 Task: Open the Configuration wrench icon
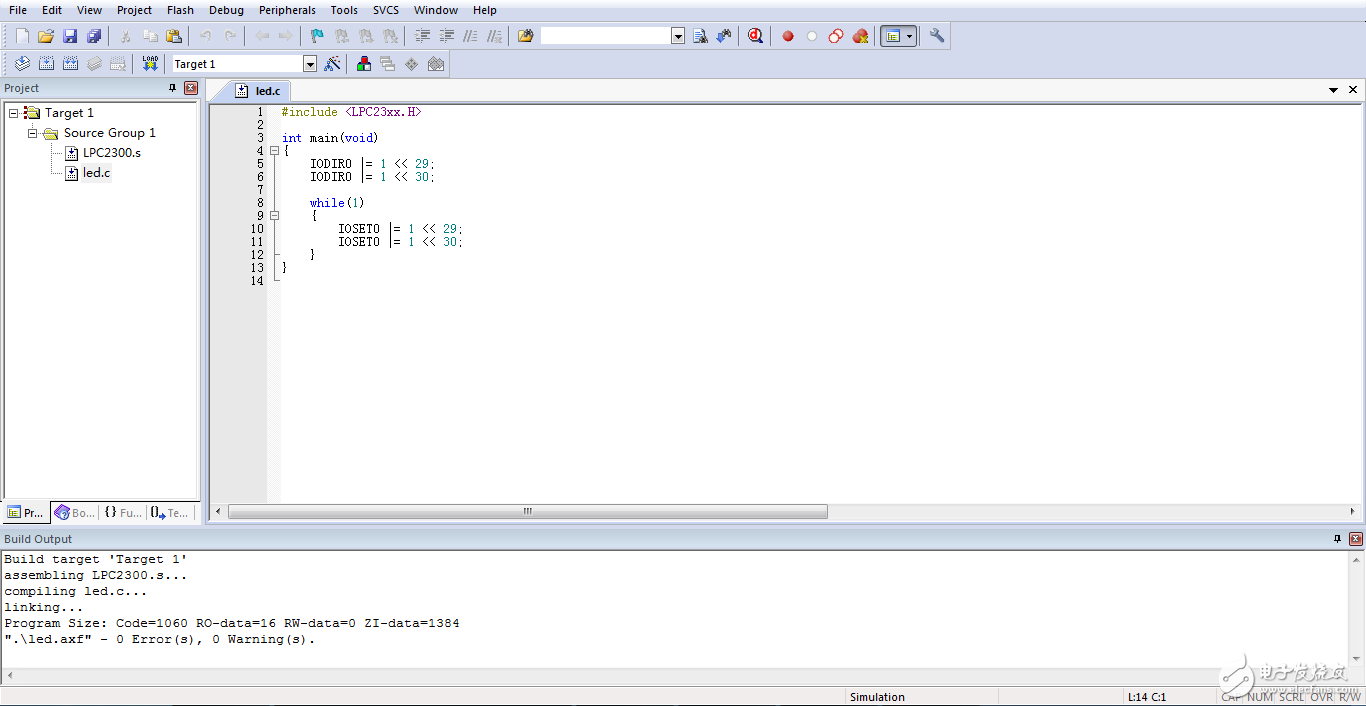[x=937, y=36]
